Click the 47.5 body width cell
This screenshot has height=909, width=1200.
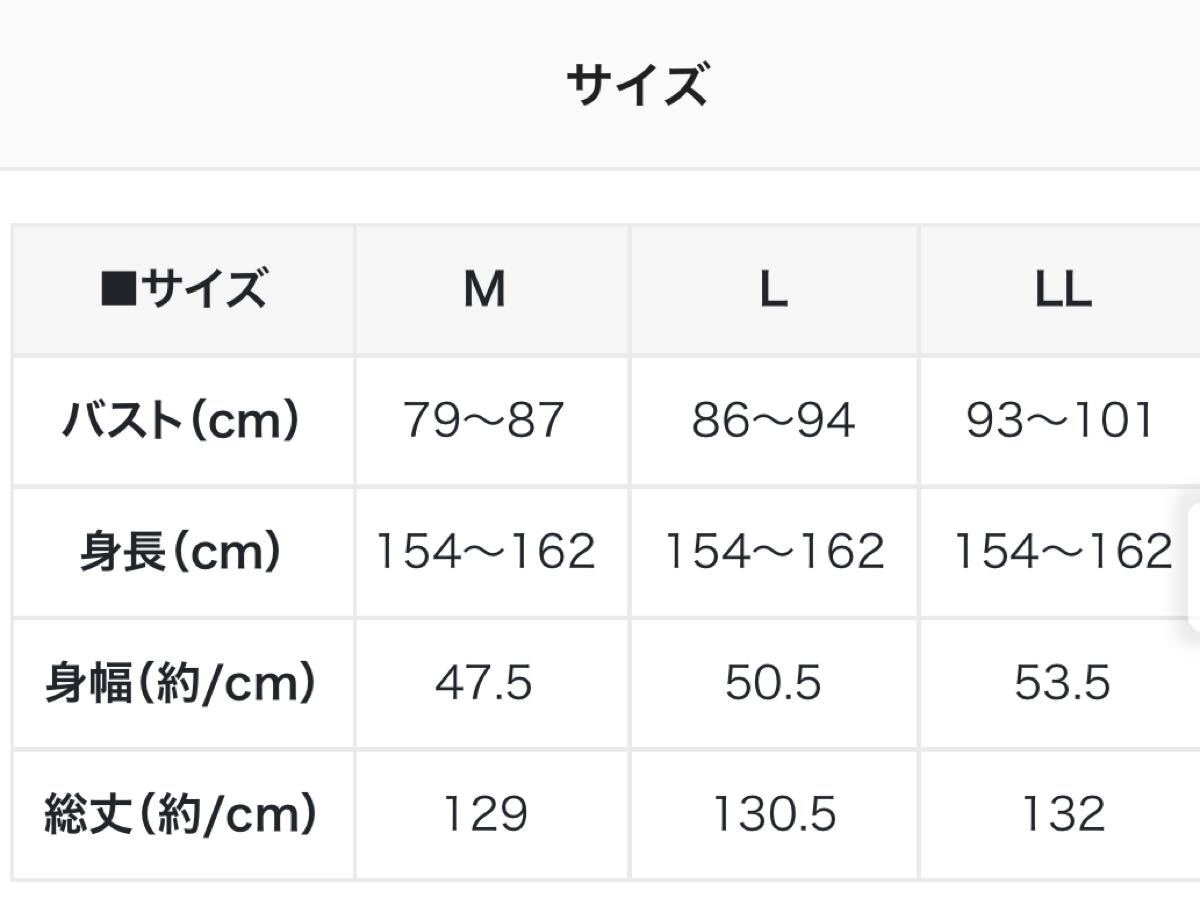point(485,683)
